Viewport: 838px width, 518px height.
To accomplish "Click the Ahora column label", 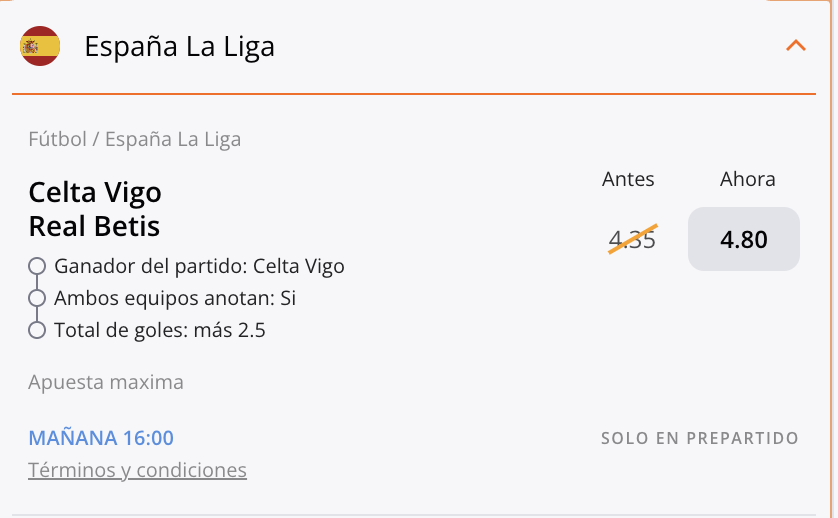I will point(747,179).
